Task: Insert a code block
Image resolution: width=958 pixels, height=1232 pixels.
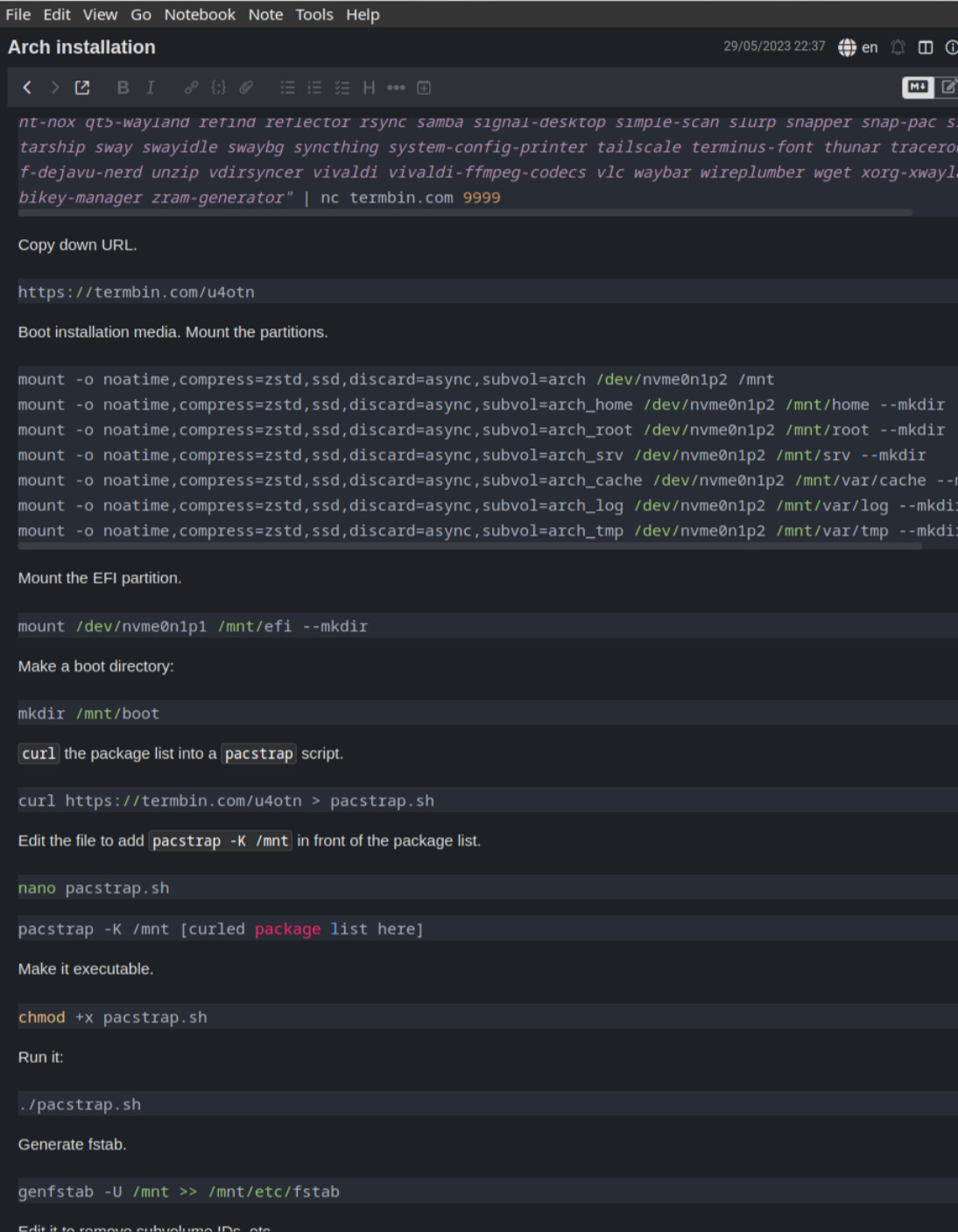Action: [219, 88]
